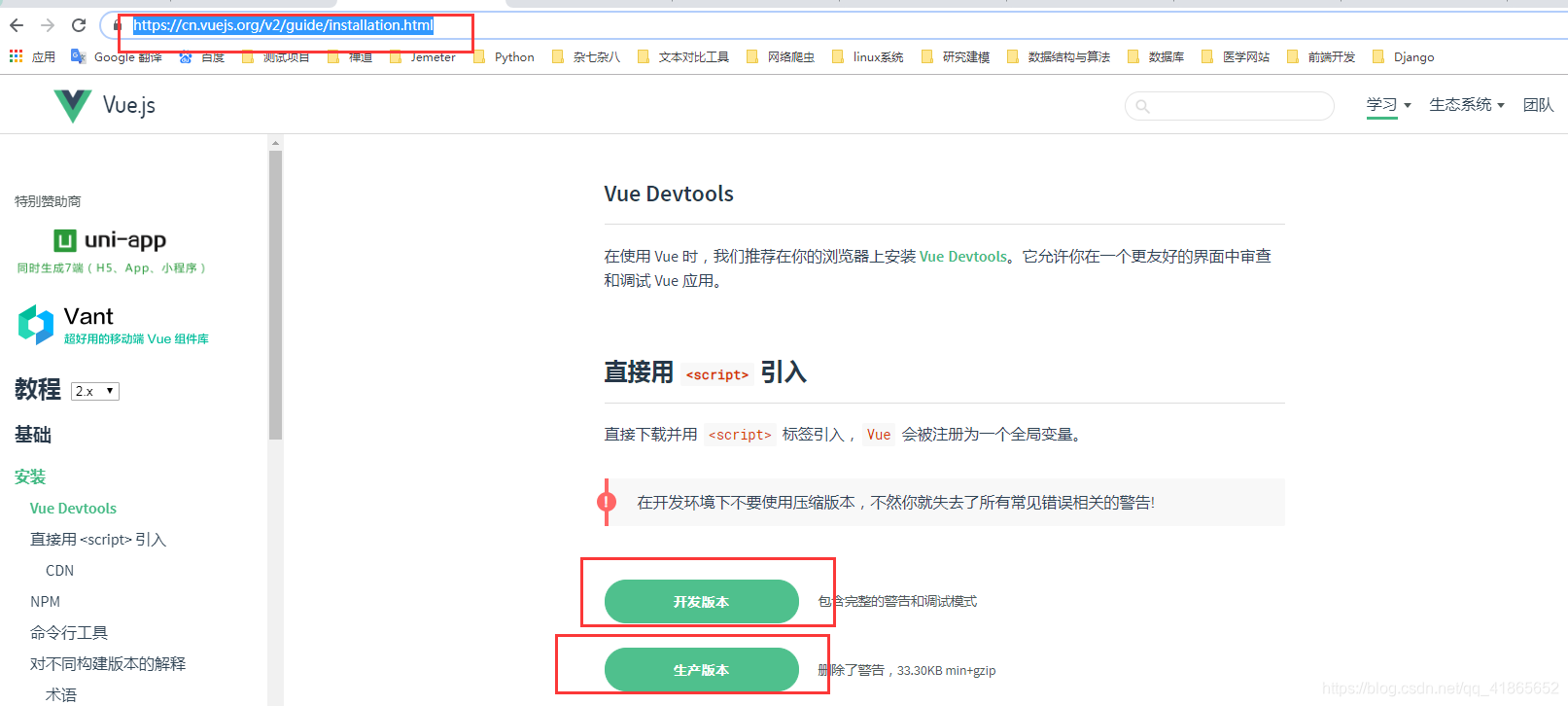1568x706 pixels.
Task: Click the sidebar vertical scrollbar thumb
Action: click(275, 296)
